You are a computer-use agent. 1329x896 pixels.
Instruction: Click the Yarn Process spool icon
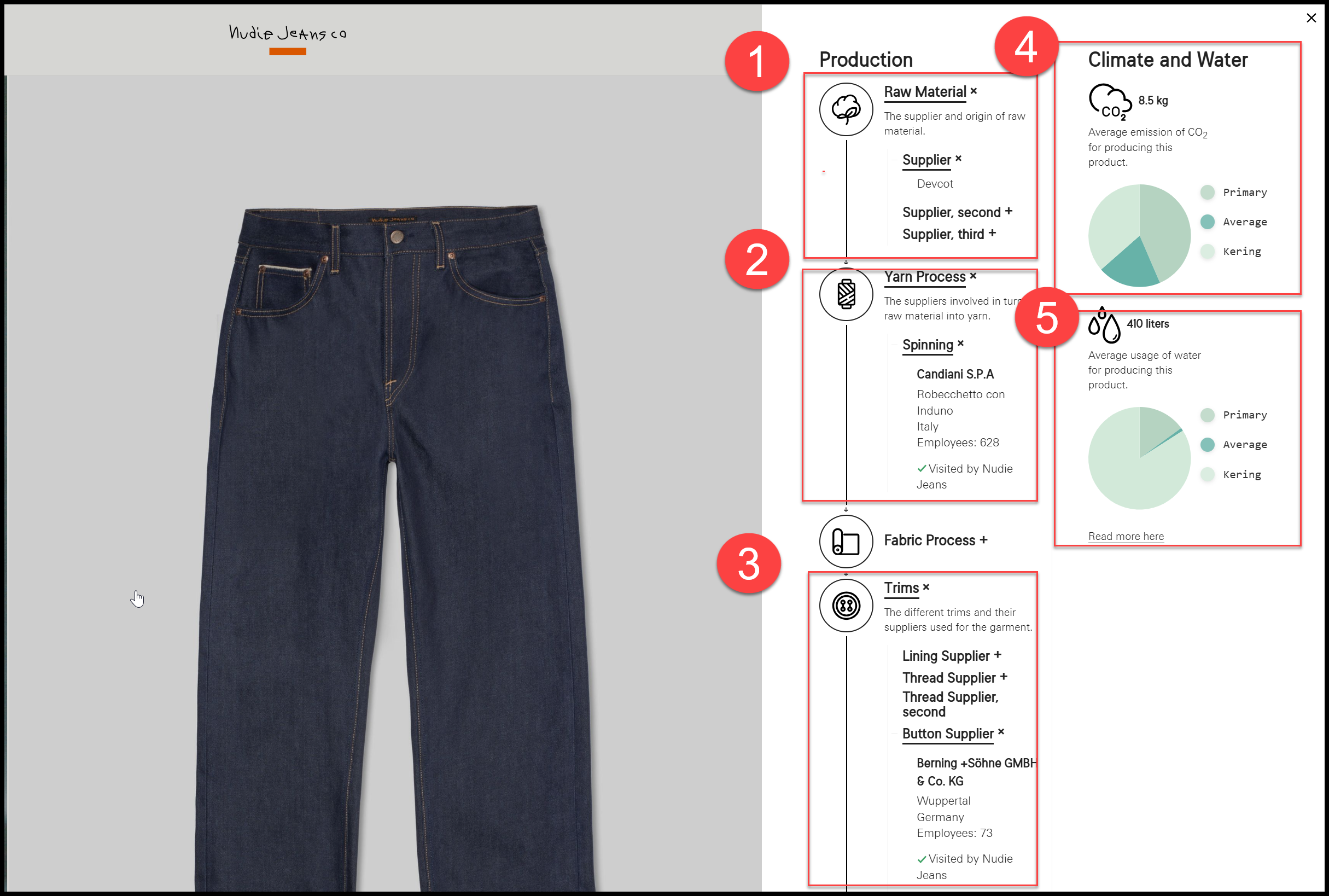tap(846, 294)
